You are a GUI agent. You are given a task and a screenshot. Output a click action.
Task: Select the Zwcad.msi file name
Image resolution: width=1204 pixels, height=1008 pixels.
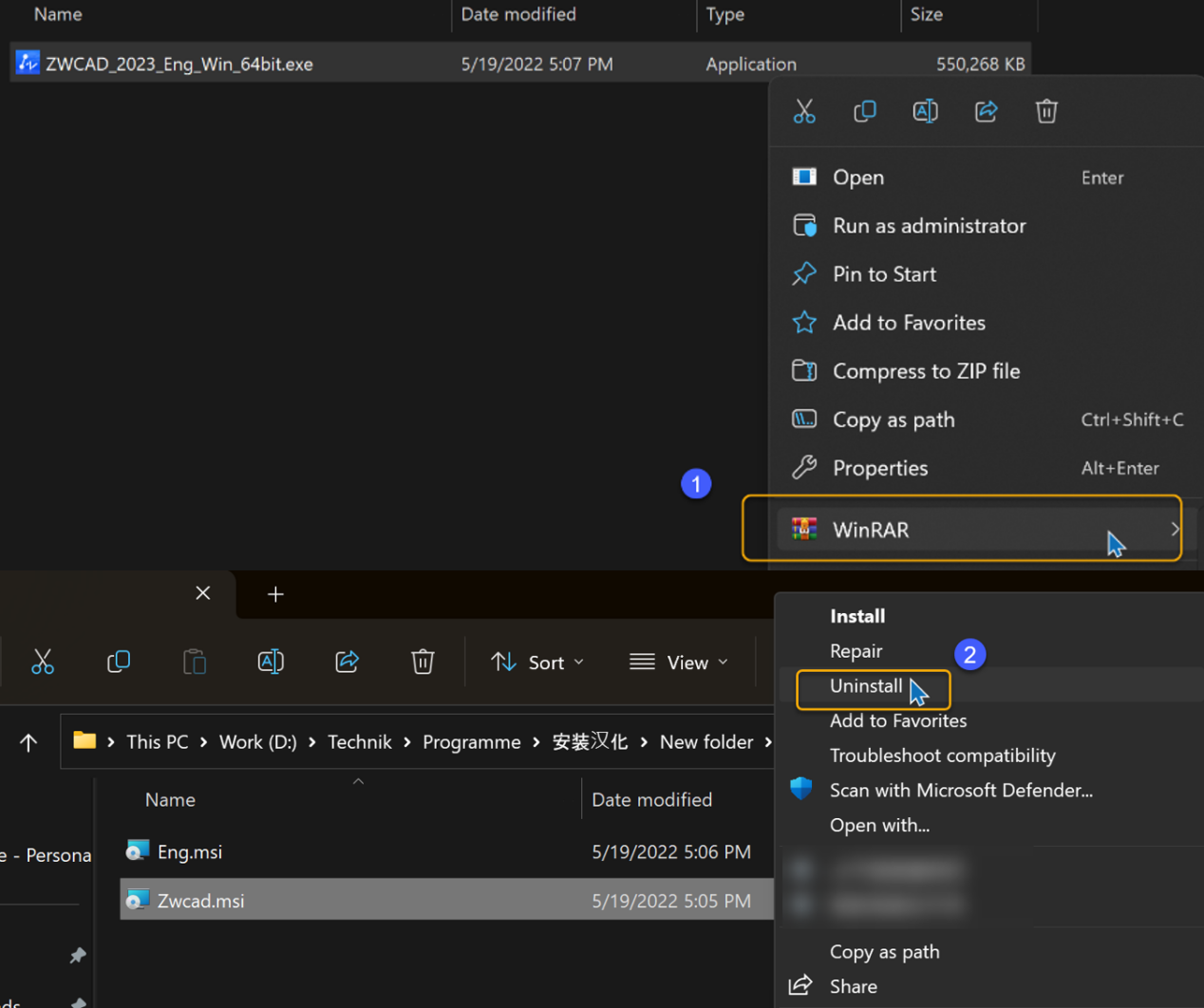click(x=200, y=901)
